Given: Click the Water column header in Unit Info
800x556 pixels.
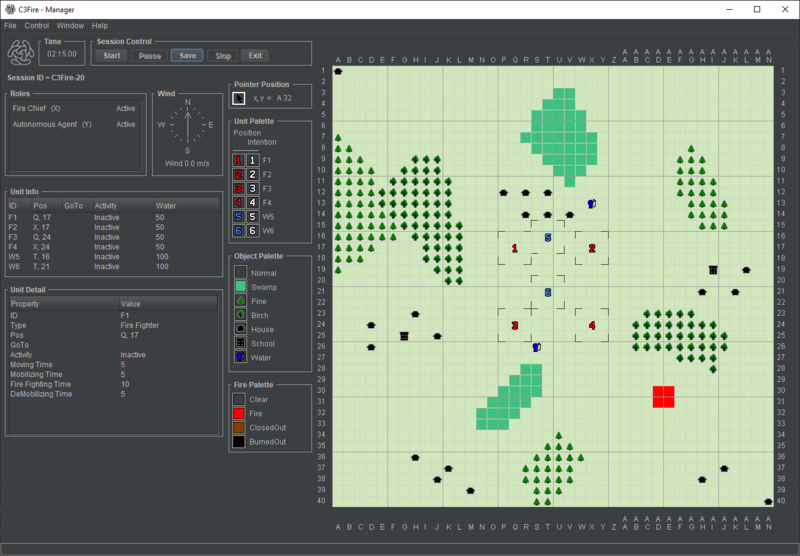Looking at the screenshot, I should [166, 205].
